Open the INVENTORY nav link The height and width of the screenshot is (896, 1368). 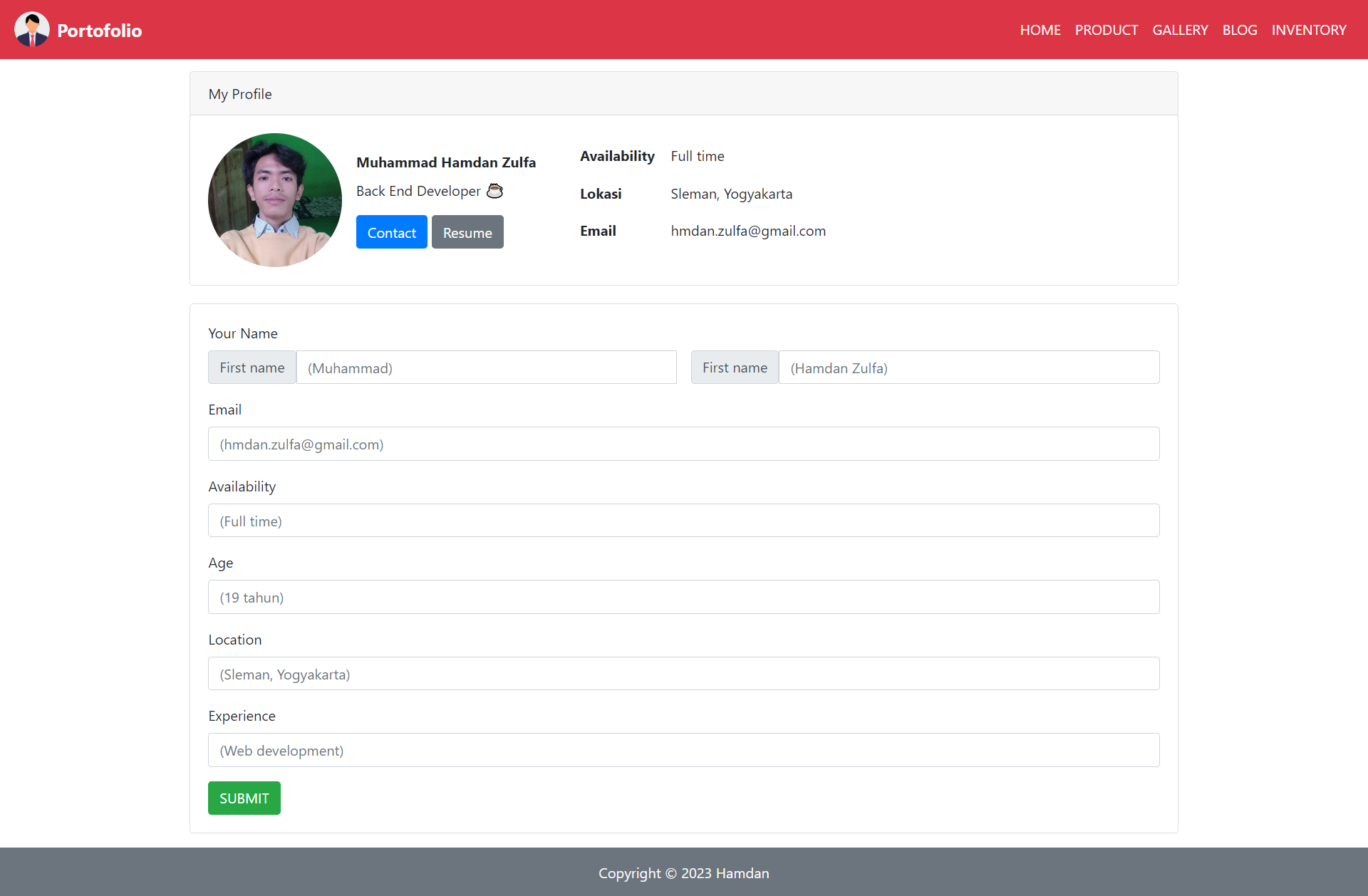(x=1308, y=30)
